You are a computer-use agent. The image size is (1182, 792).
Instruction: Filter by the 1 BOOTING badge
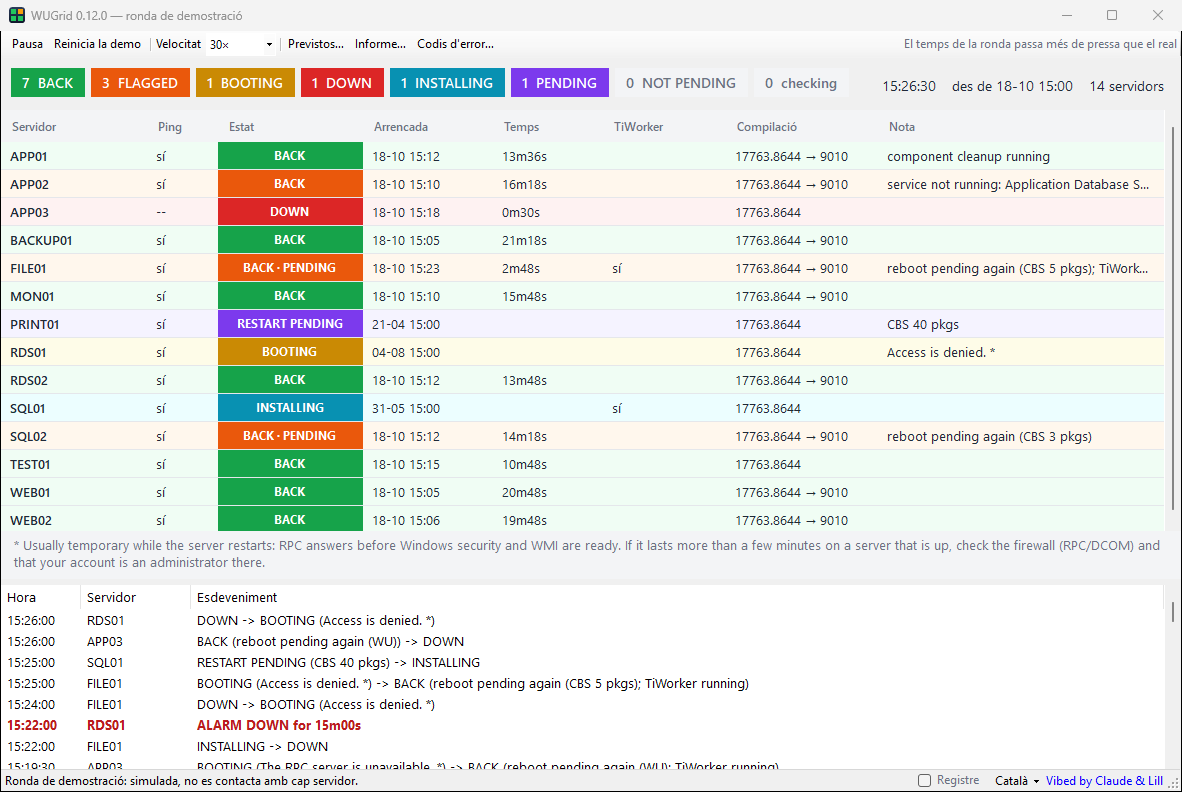pyautogui.click(x=245, y=83)
